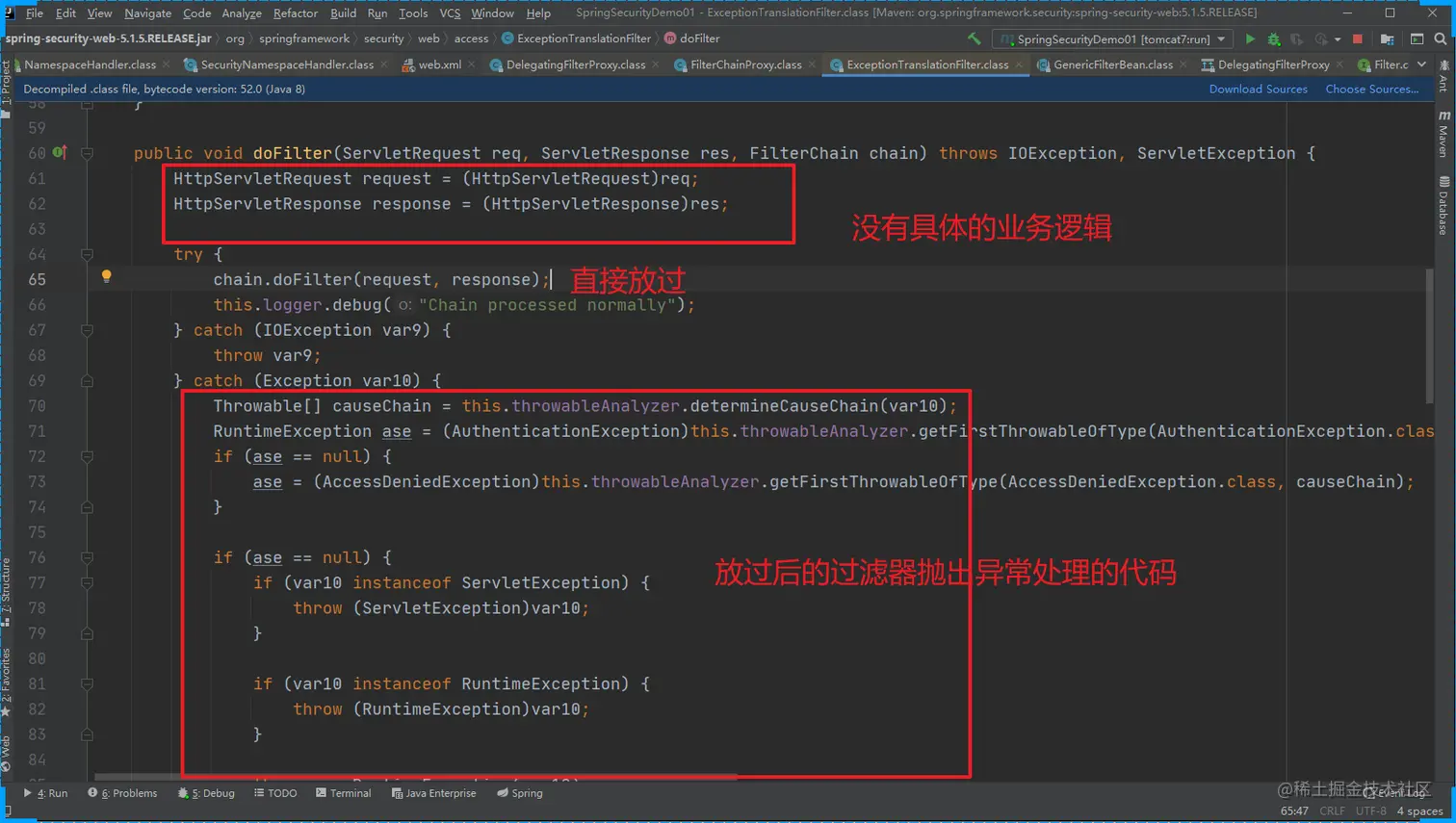Build project with the hammer icon
Image resolution: width=1456 pixels, height=823 pixels.
click(x=975, y=39)
